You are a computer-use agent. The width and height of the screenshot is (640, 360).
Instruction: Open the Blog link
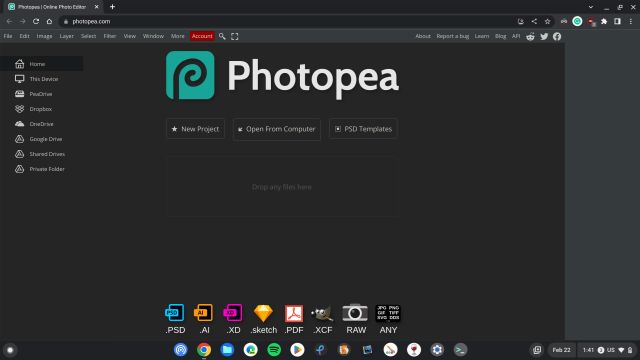501,36
